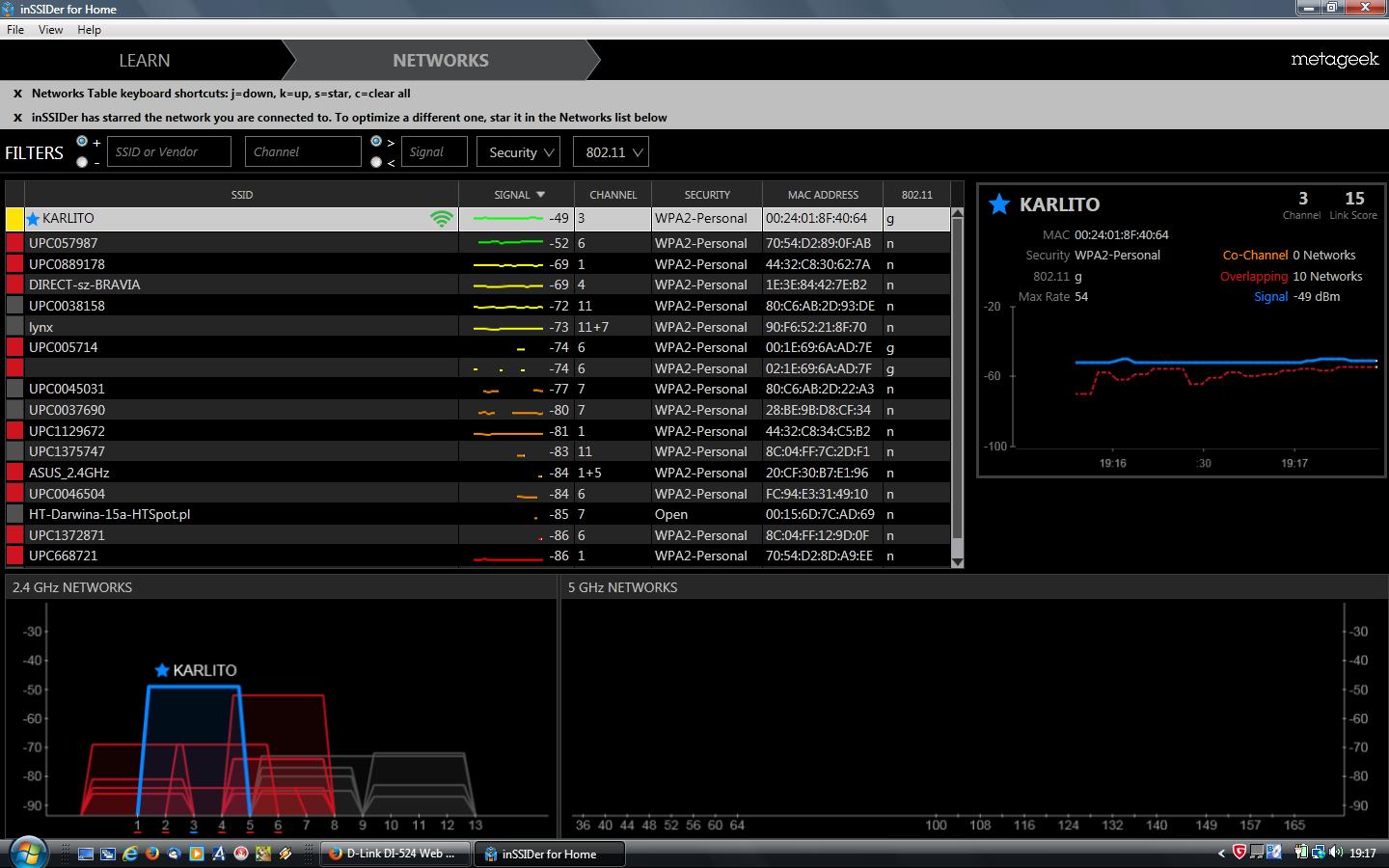Viewport: 1389px width, 868px height.
Task: Click the large star icon in the KARLITO details panel
Action: pyautogui.click(x=999, y=203)
